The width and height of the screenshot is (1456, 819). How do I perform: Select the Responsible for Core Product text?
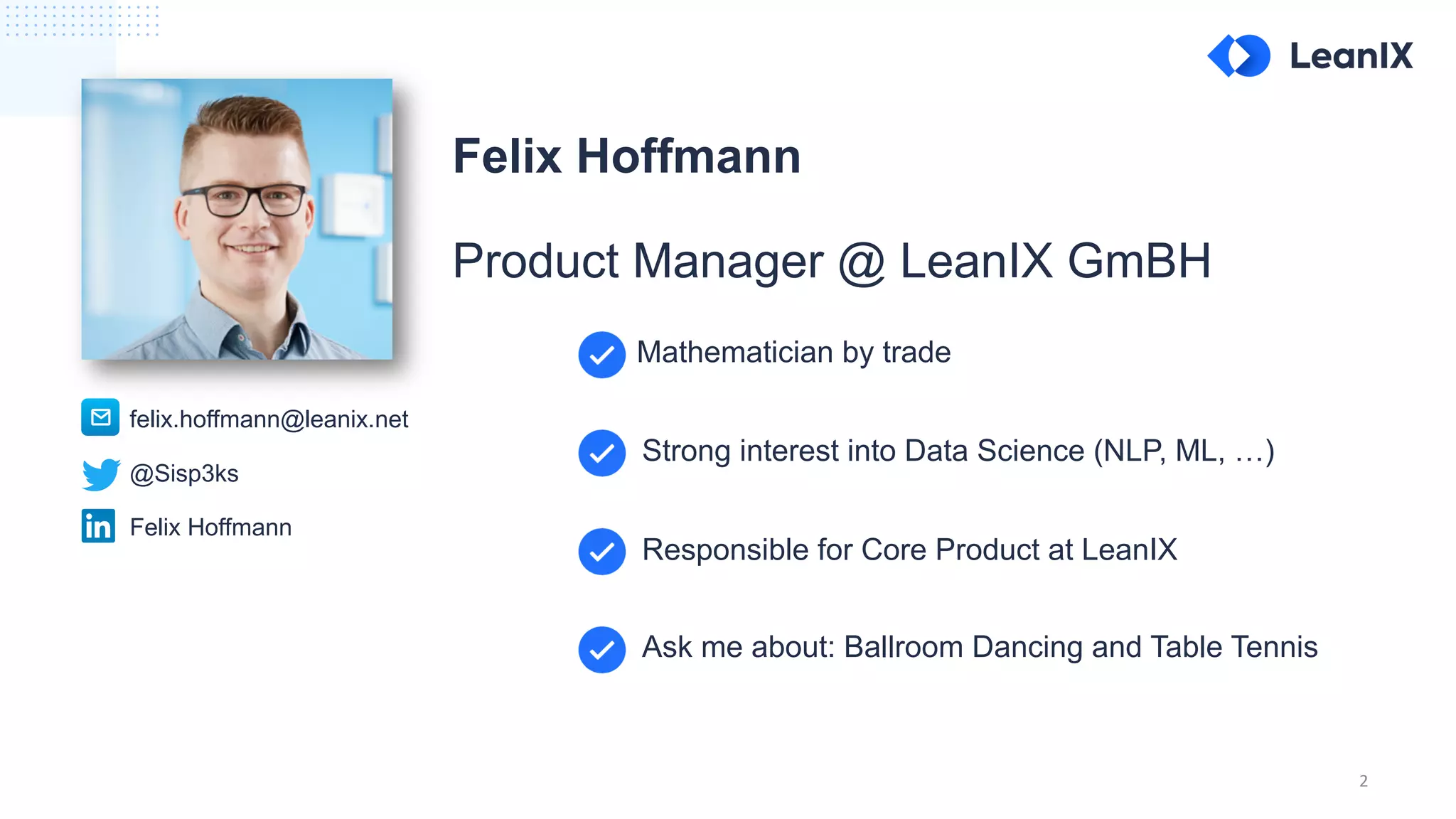click(x=909, y=550)
